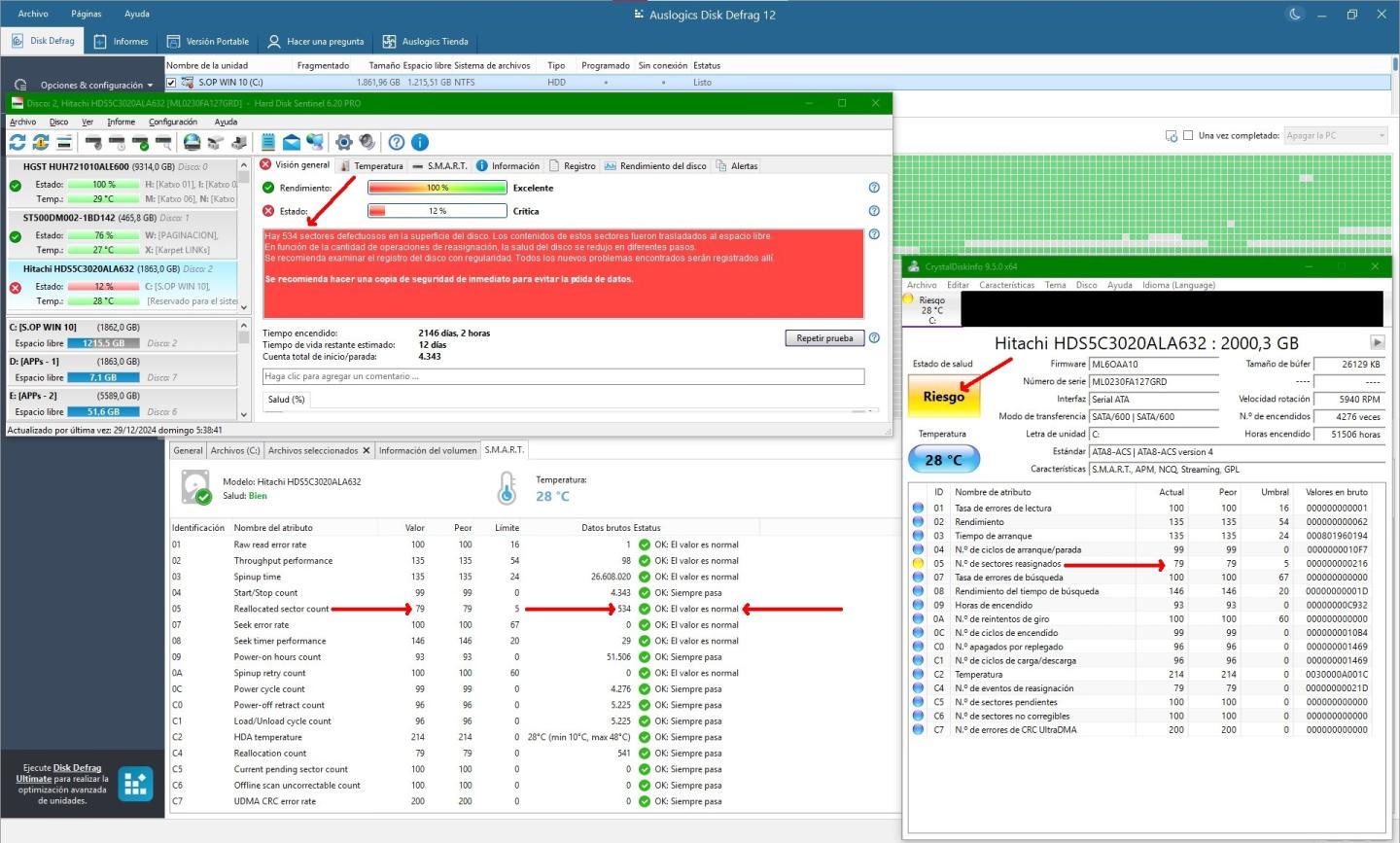Screen dimensions: 1400x843
Task: Click the blue info circle toolbar icon
Action: [x=420, y=143]
